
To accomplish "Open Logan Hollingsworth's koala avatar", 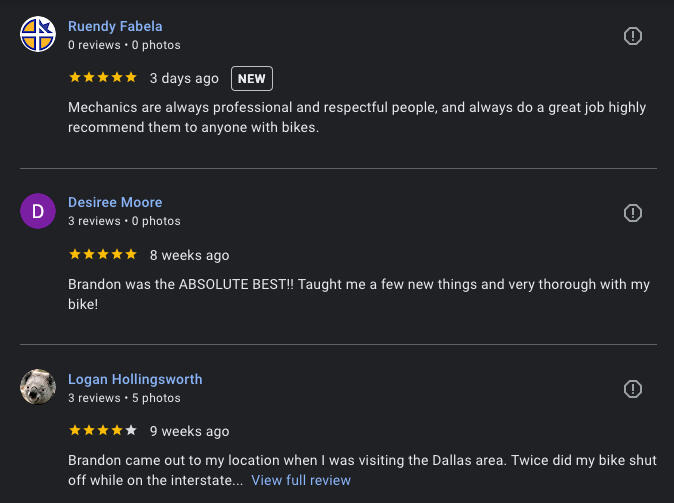I will (x=38, y=387).
